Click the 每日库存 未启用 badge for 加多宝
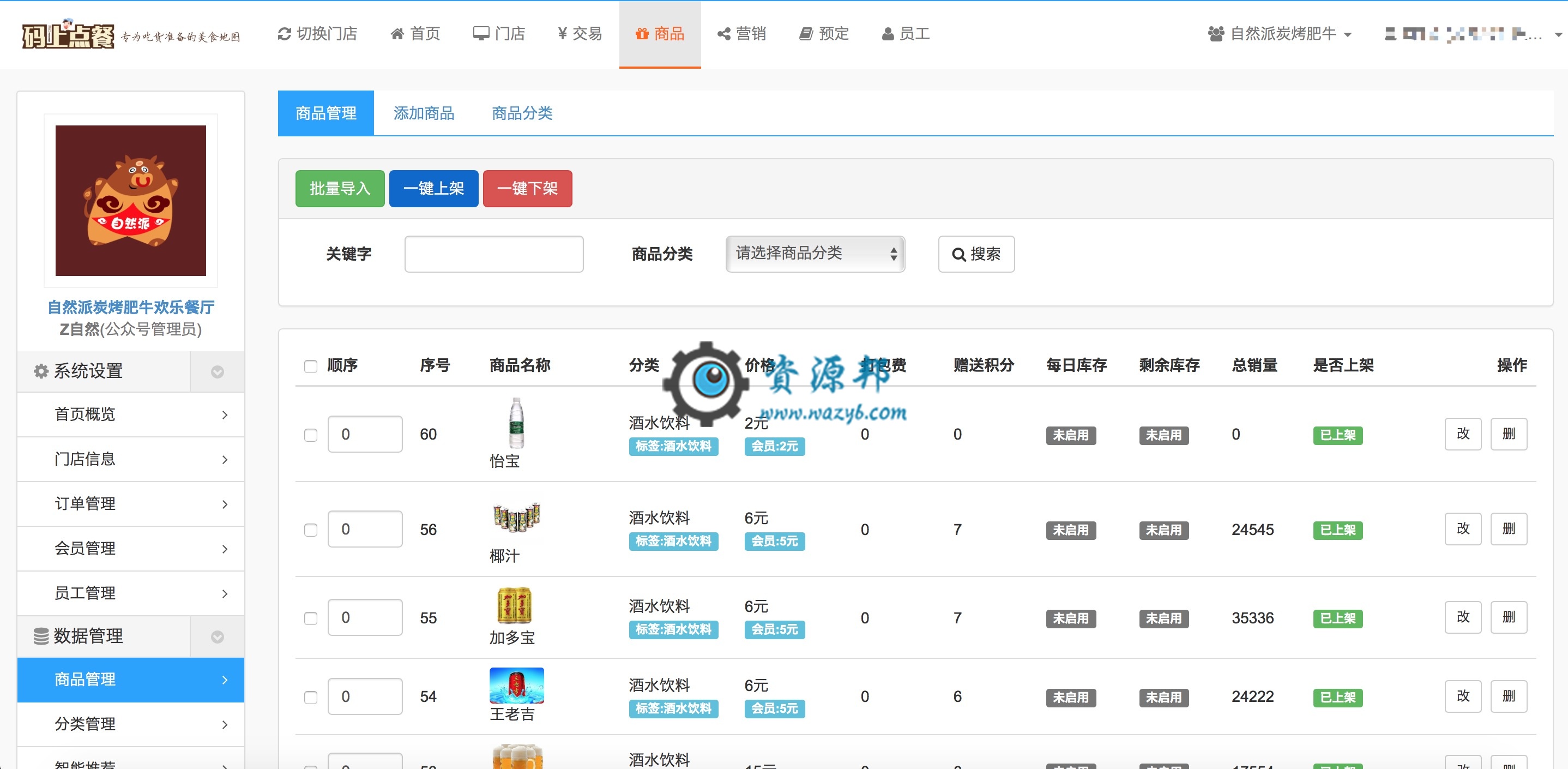Screen dimensions: 1568x769 (x=1071, y=618)
